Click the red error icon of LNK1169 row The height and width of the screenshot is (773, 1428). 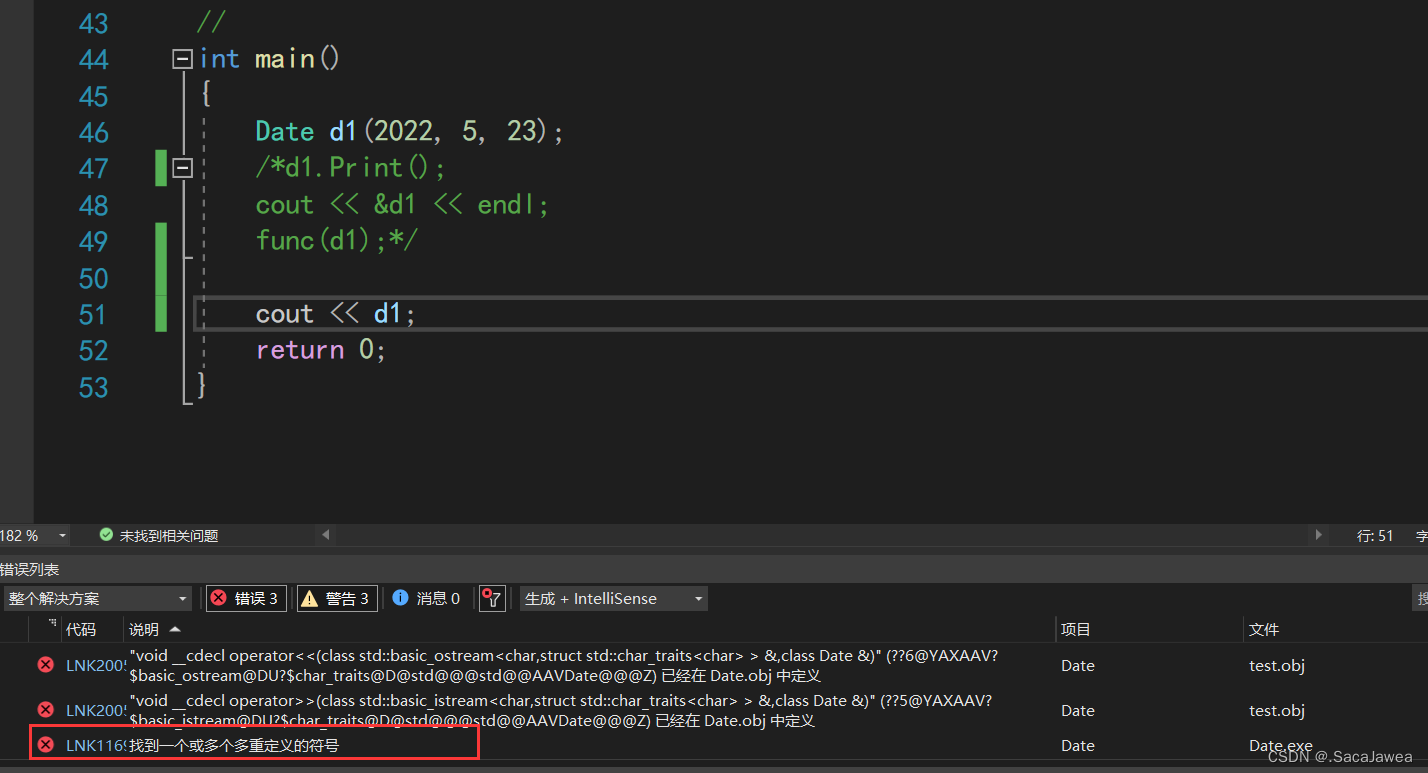(x=45, y=745)
